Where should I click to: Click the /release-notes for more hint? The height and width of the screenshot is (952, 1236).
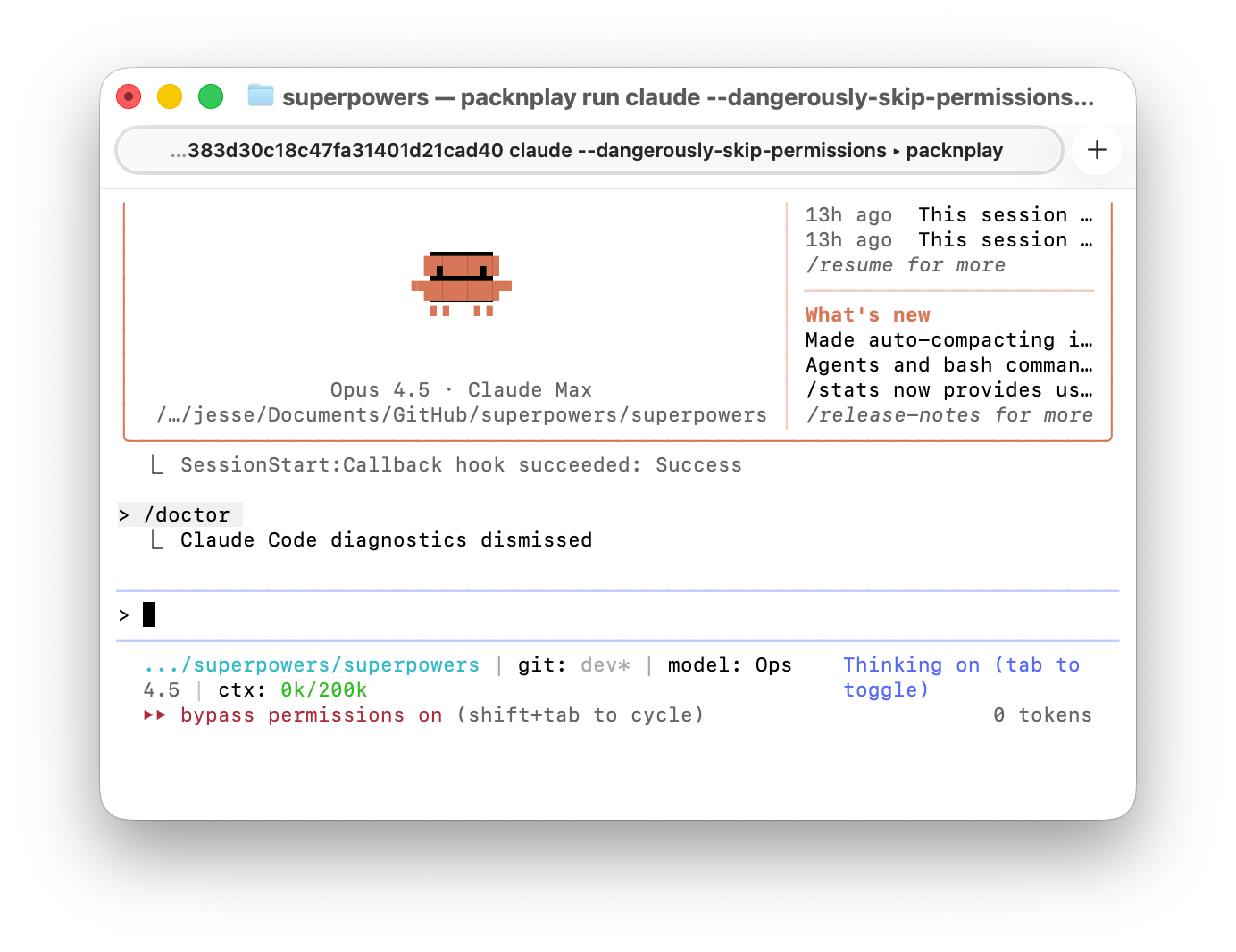tap(949, 415)
